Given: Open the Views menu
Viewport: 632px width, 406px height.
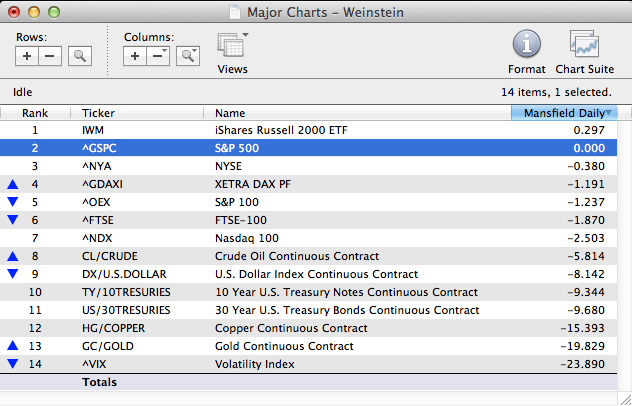Looking at the screenshot, I should 232,52.
